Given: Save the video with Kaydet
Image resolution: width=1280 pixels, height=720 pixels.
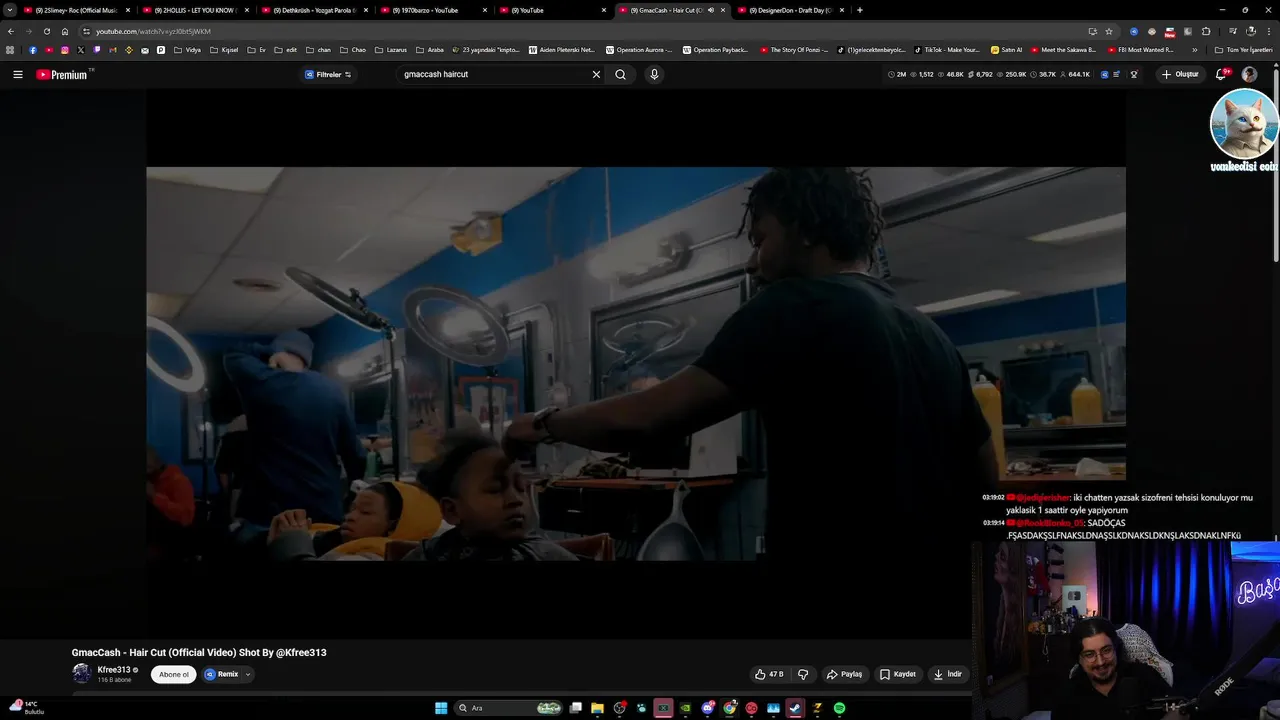Looking at the screenshot, I should [898, 674].
